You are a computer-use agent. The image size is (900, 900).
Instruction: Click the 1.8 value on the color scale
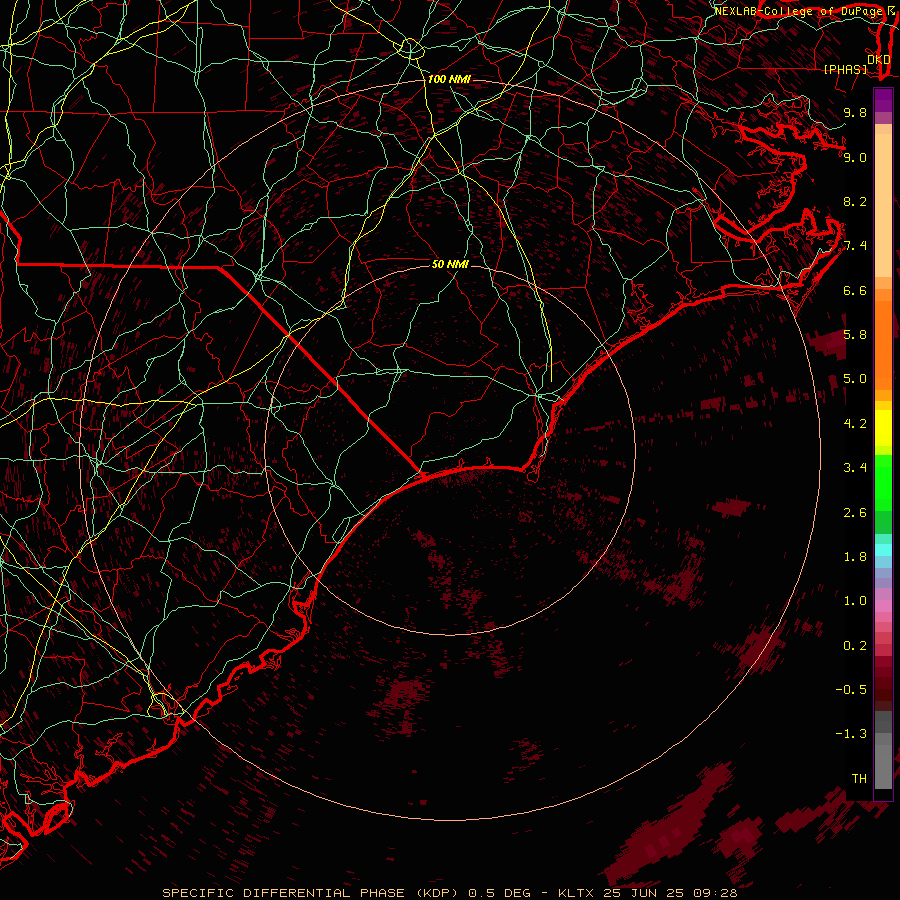point(855,557)
